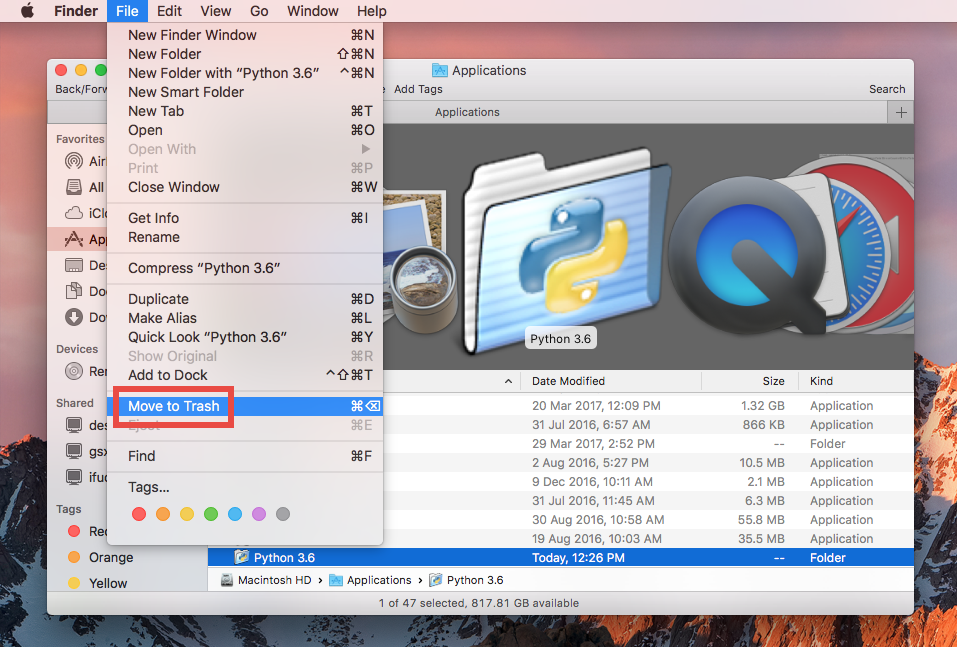Open the Apple menu icon

tap(27, 12)
